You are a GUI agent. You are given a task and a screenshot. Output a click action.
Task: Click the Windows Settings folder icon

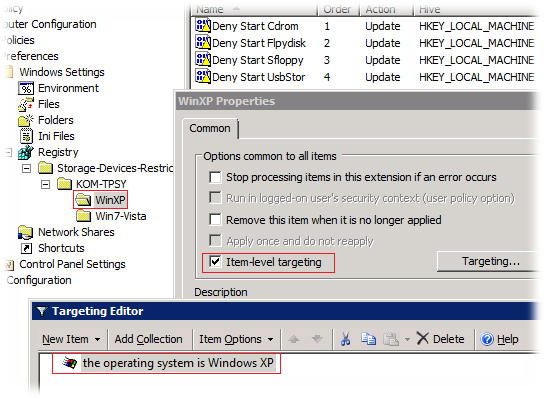point(9,72)
